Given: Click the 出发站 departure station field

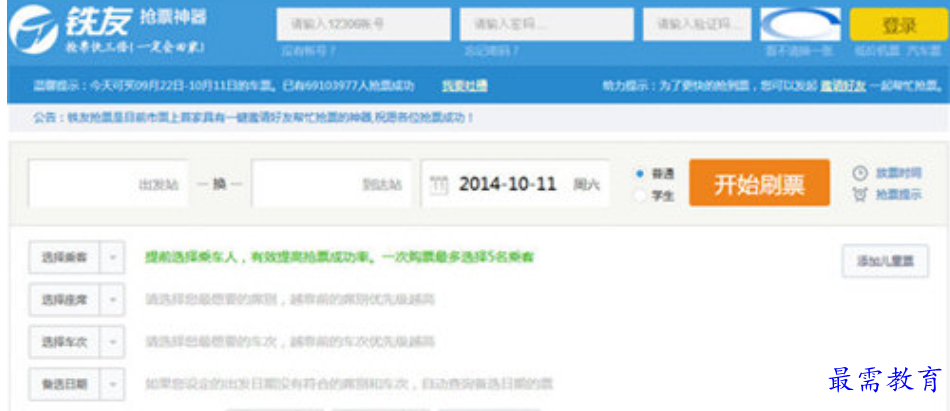Looking at the screenshot, I should click(x=108, y=184).
